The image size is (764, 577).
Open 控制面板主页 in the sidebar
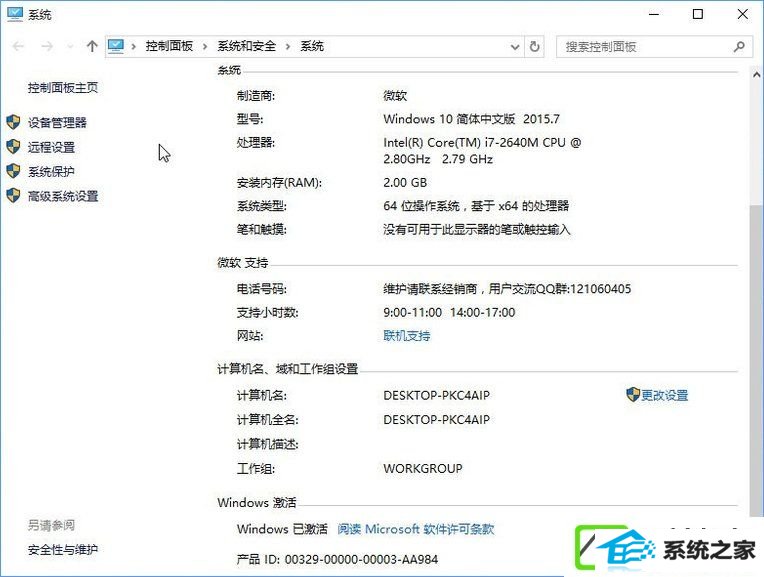coord(63,88)
